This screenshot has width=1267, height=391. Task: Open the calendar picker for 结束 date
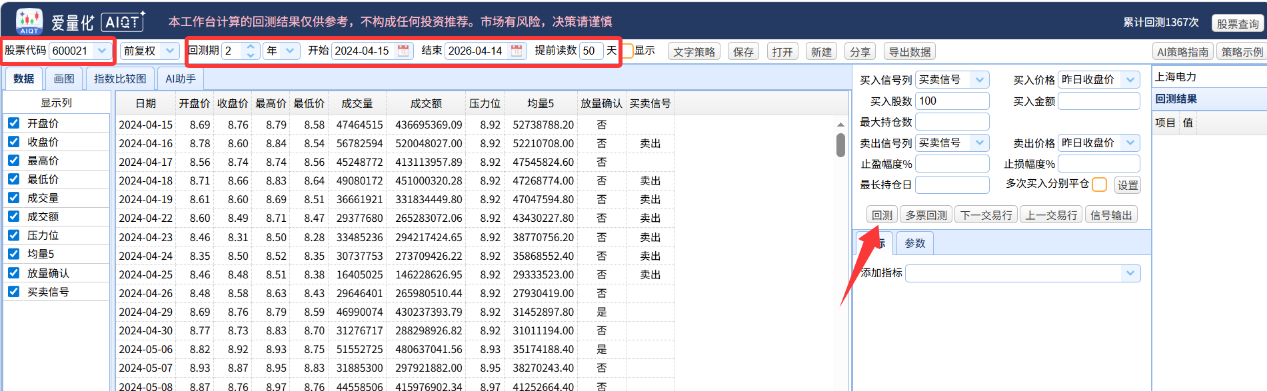[x=516, y=50]
